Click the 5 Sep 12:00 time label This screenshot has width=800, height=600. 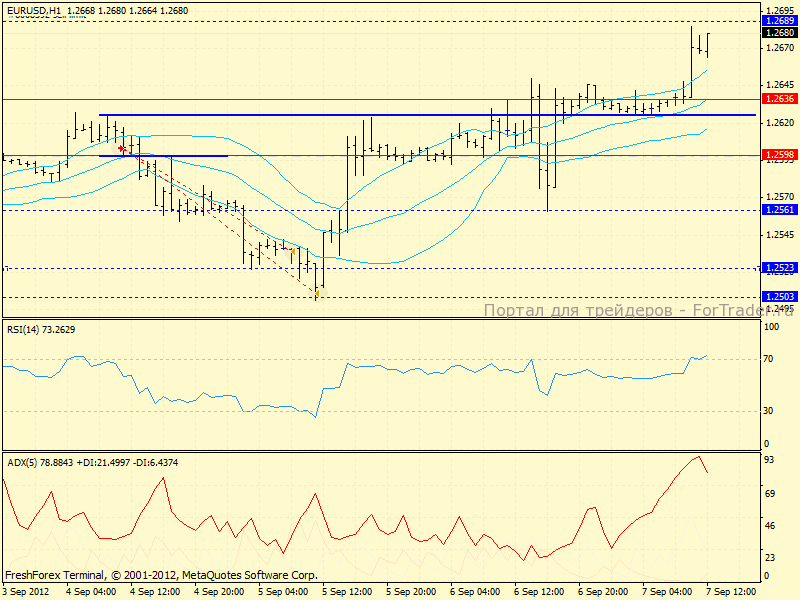point(347,591)
